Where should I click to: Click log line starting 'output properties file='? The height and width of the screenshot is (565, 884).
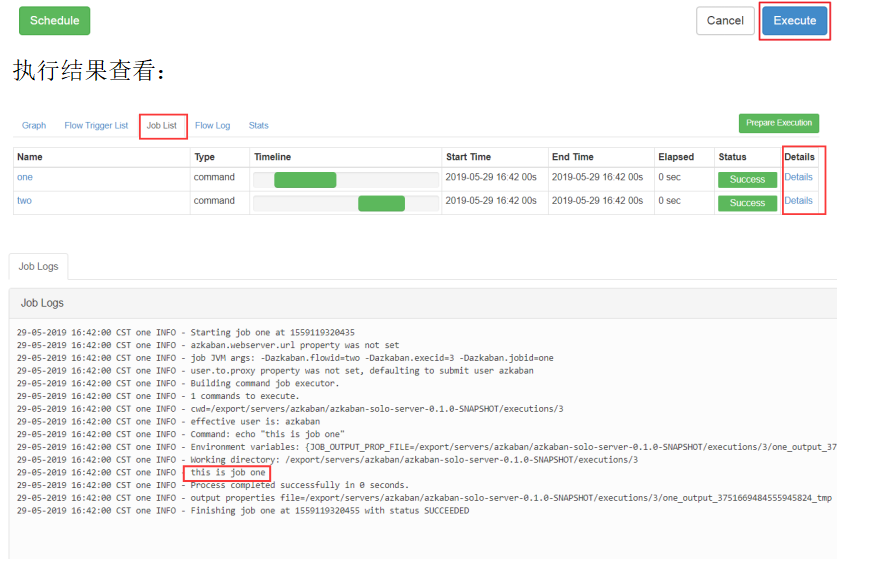tap(425, 498)
